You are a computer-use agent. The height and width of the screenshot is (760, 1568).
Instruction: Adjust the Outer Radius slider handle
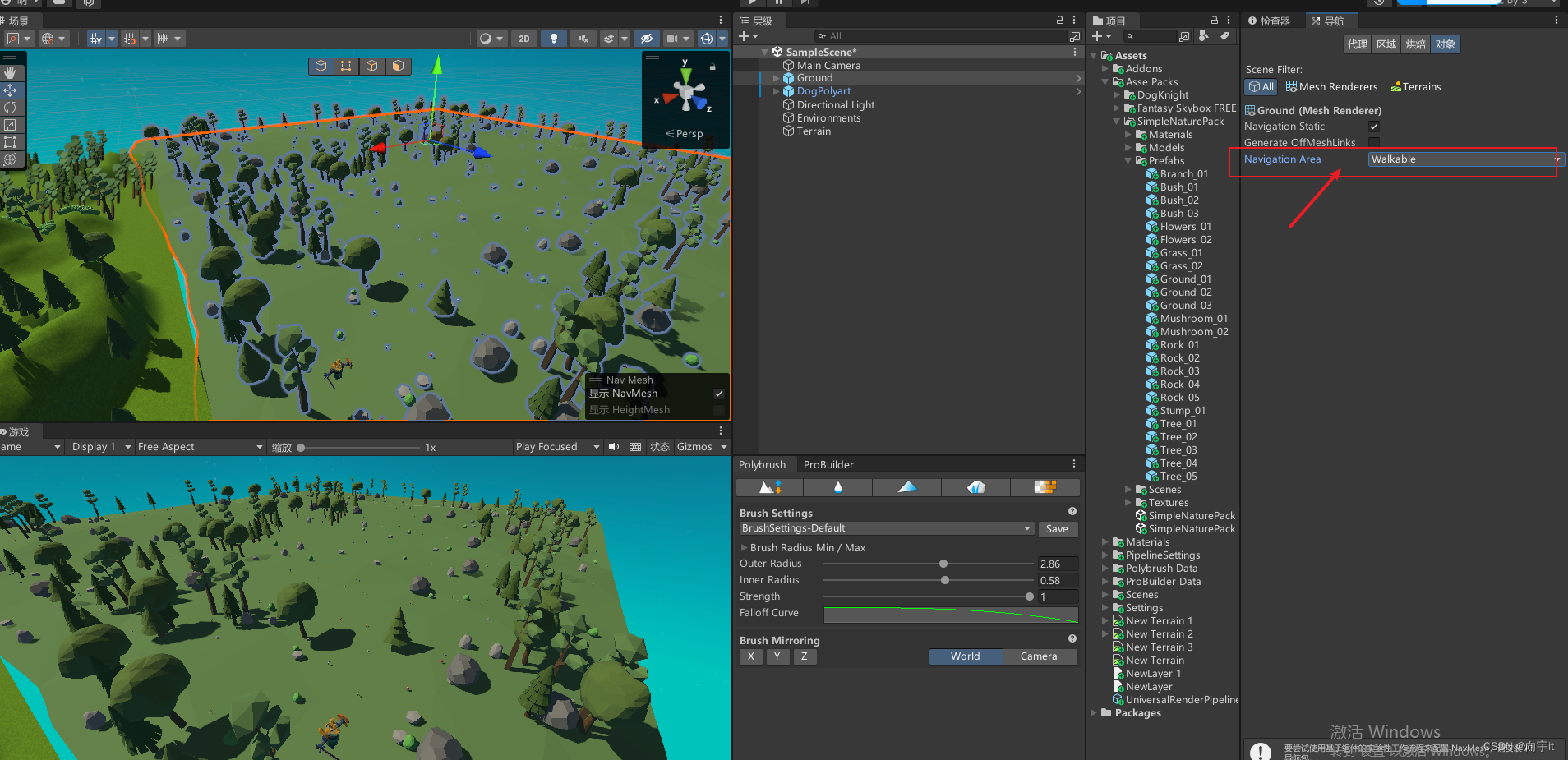point(943,564)
